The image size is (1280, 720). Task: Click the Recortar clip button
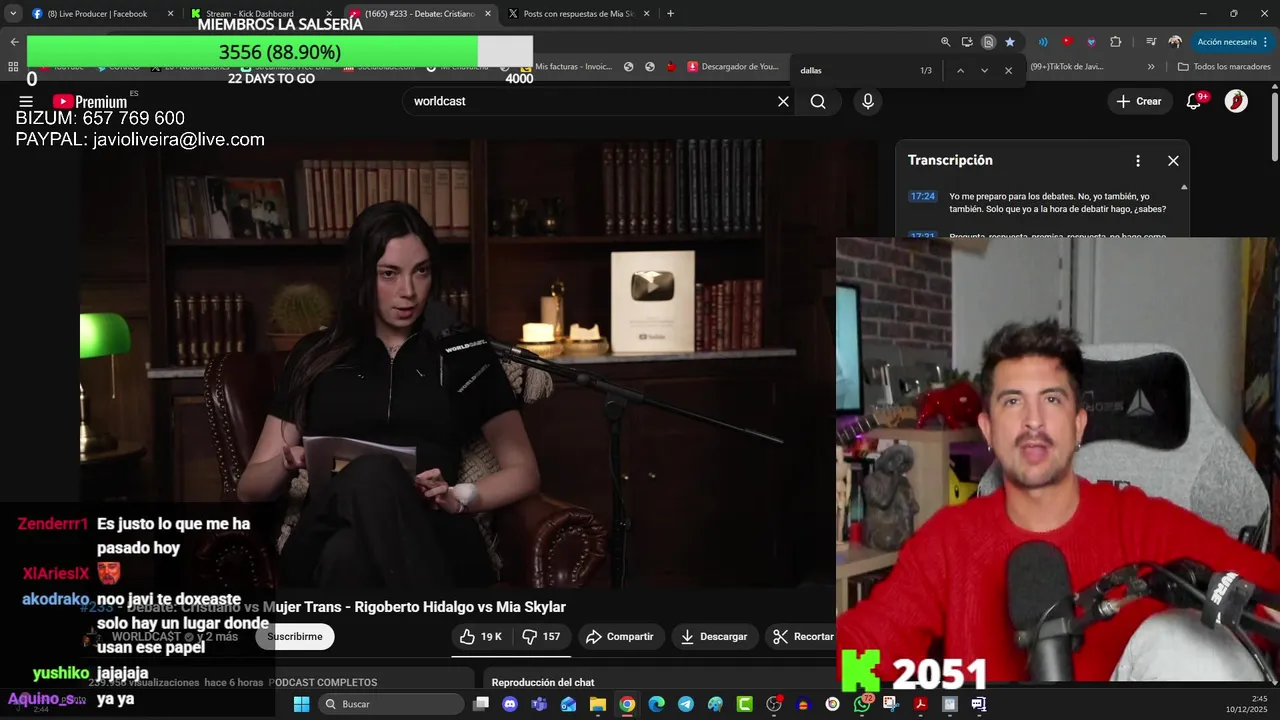point(802,636)
